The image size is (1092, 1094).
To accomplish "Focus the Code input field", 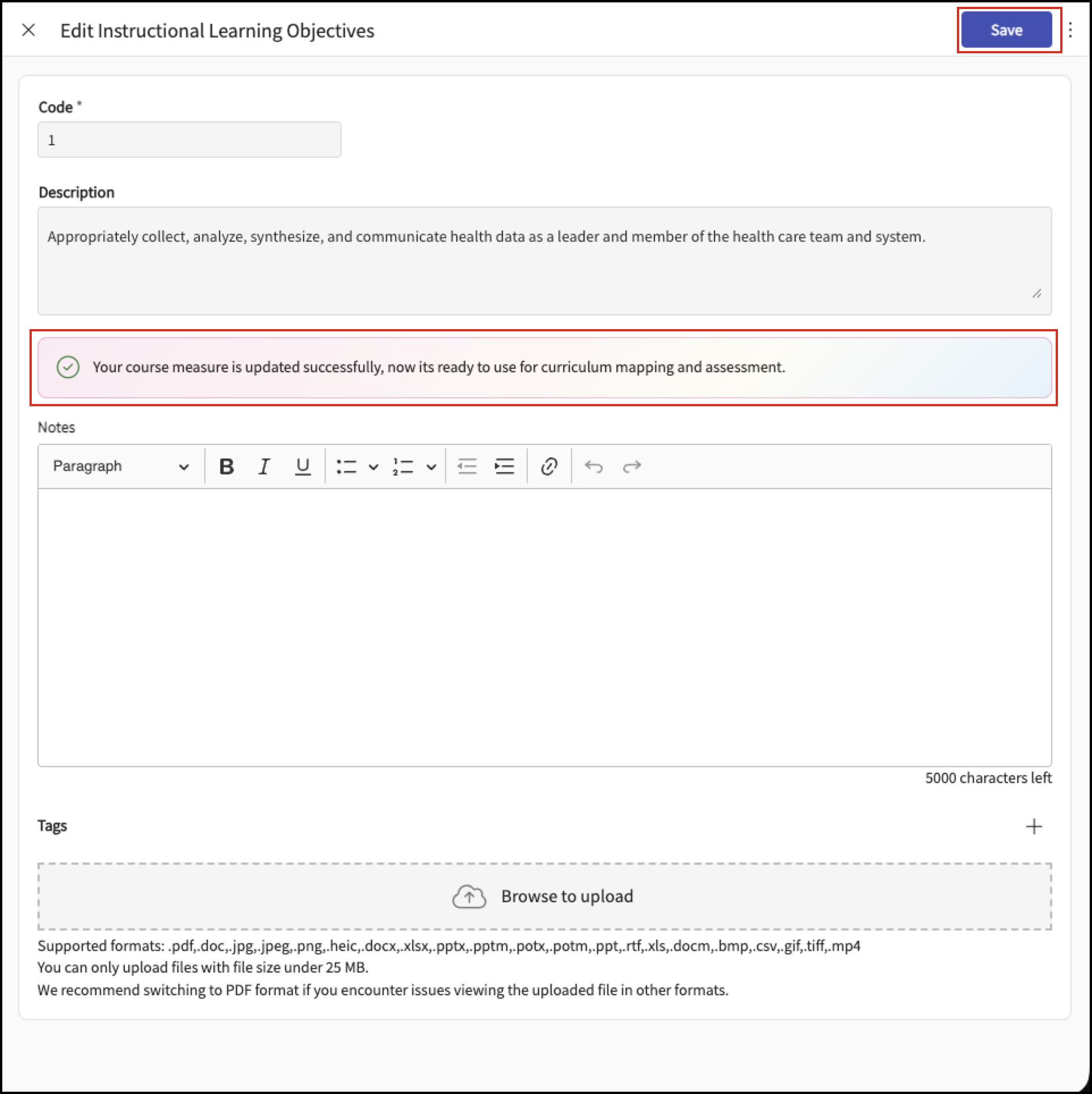I will (x=190, y=140).
